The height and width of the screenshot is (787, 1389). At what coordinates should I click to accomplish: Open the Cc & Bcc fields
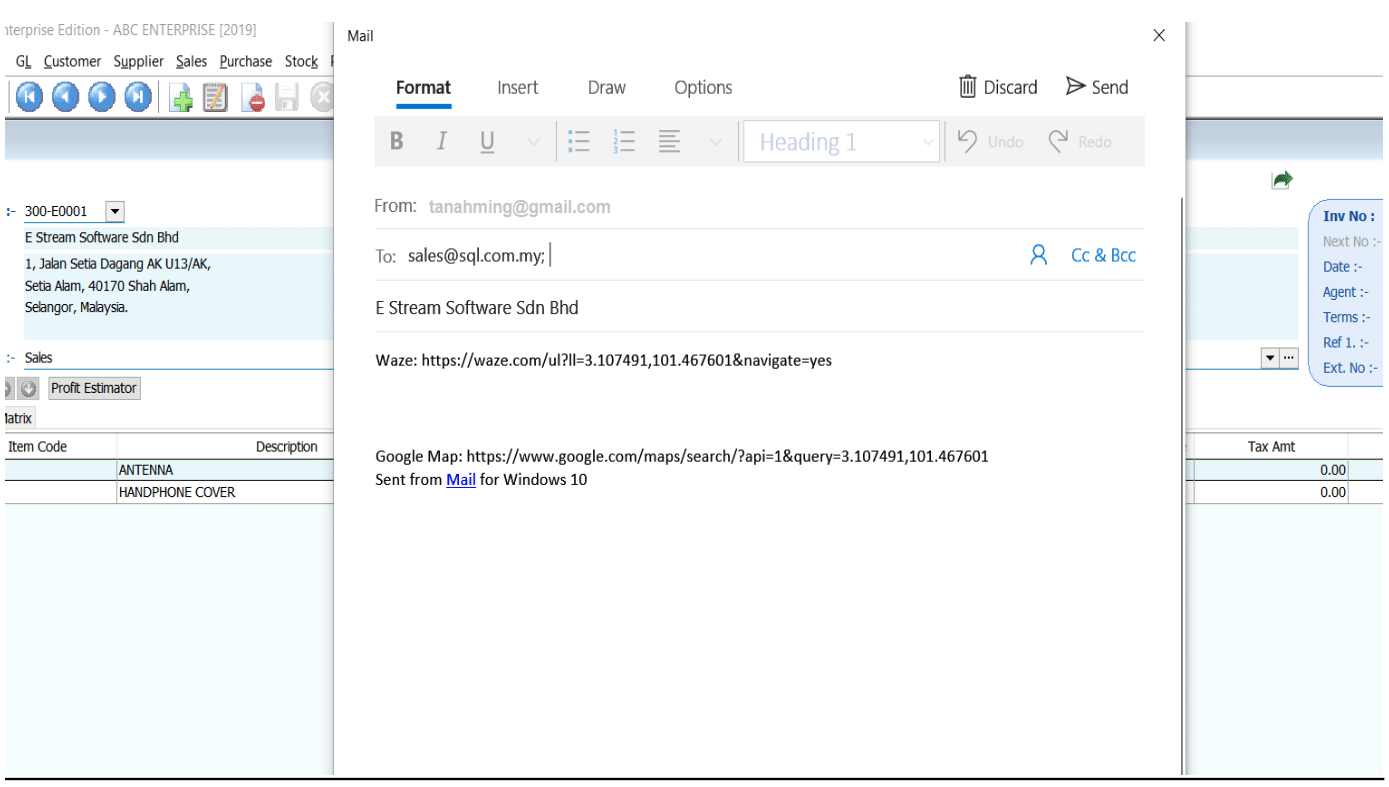pyautogui.click(x=1103, y=256)
